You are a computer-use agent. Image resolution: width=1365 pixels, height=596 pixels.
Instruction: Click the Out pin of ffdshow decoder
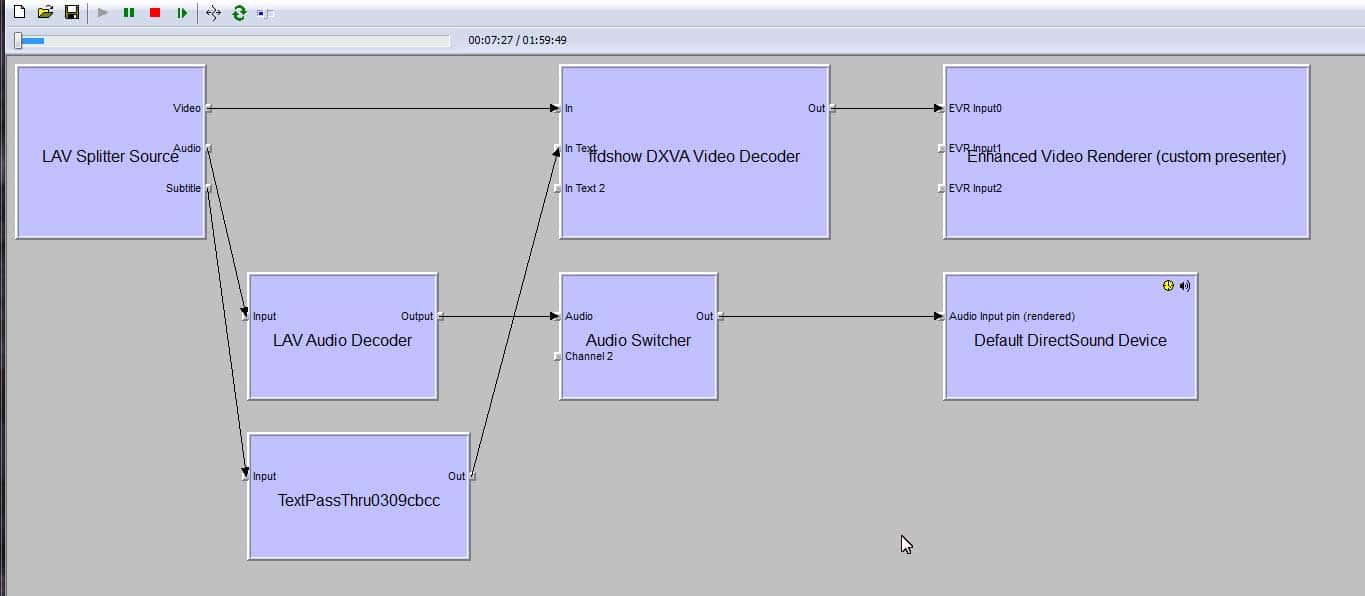(832, 108)
